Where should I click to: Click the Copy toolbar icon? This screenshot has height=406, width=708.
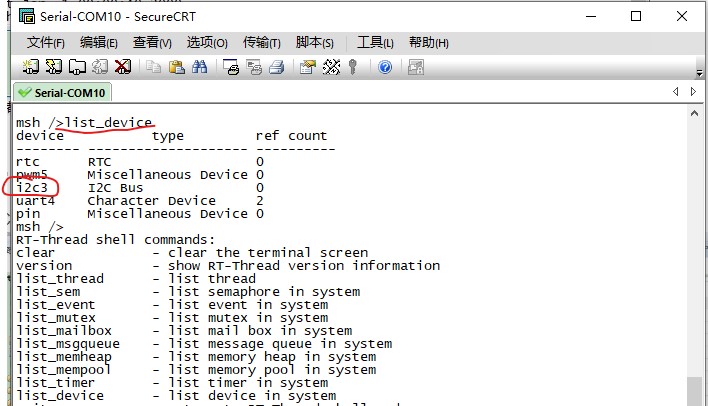154,67
